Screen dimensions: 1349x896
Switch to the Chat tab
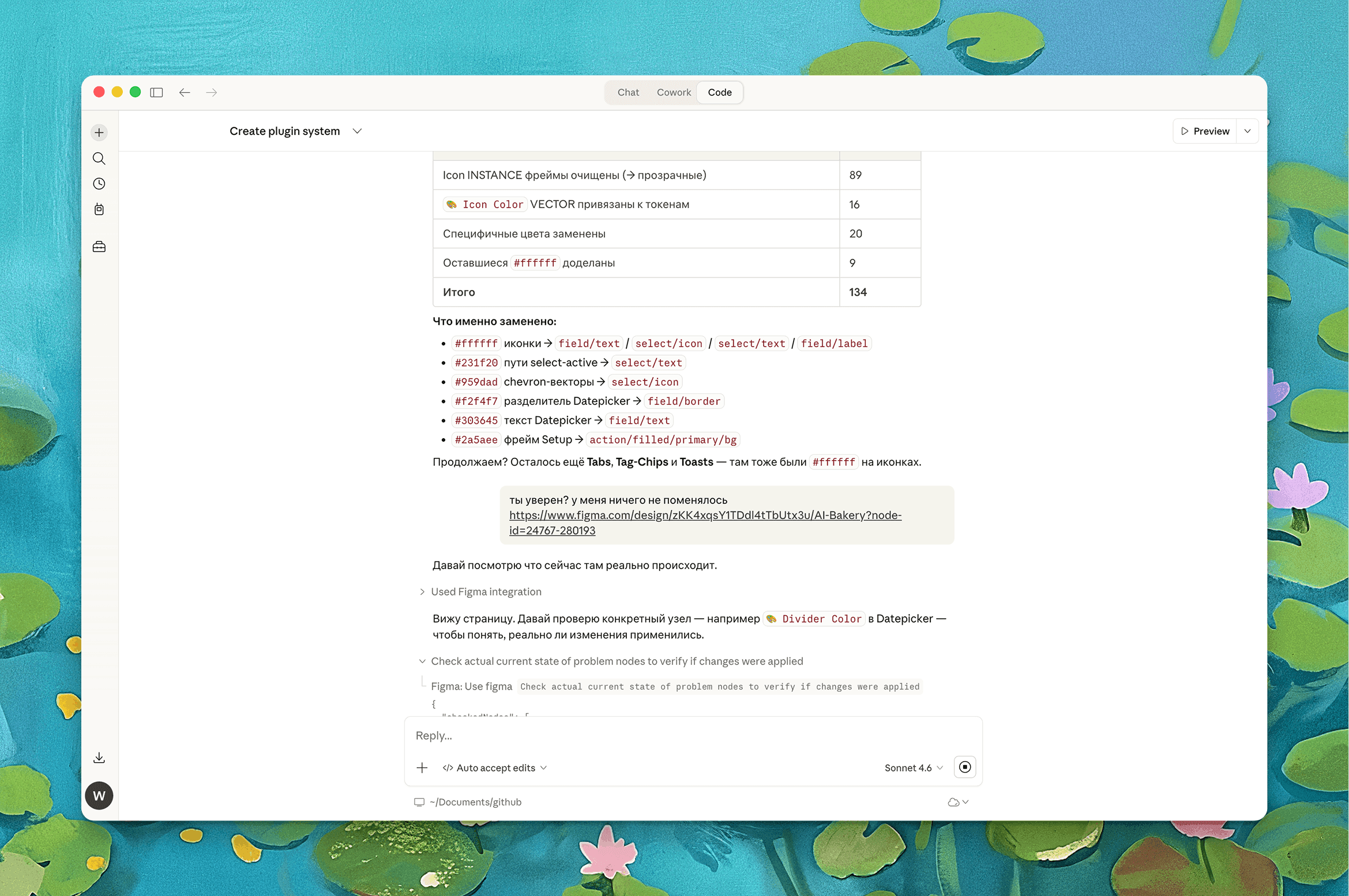coord(628,92)
